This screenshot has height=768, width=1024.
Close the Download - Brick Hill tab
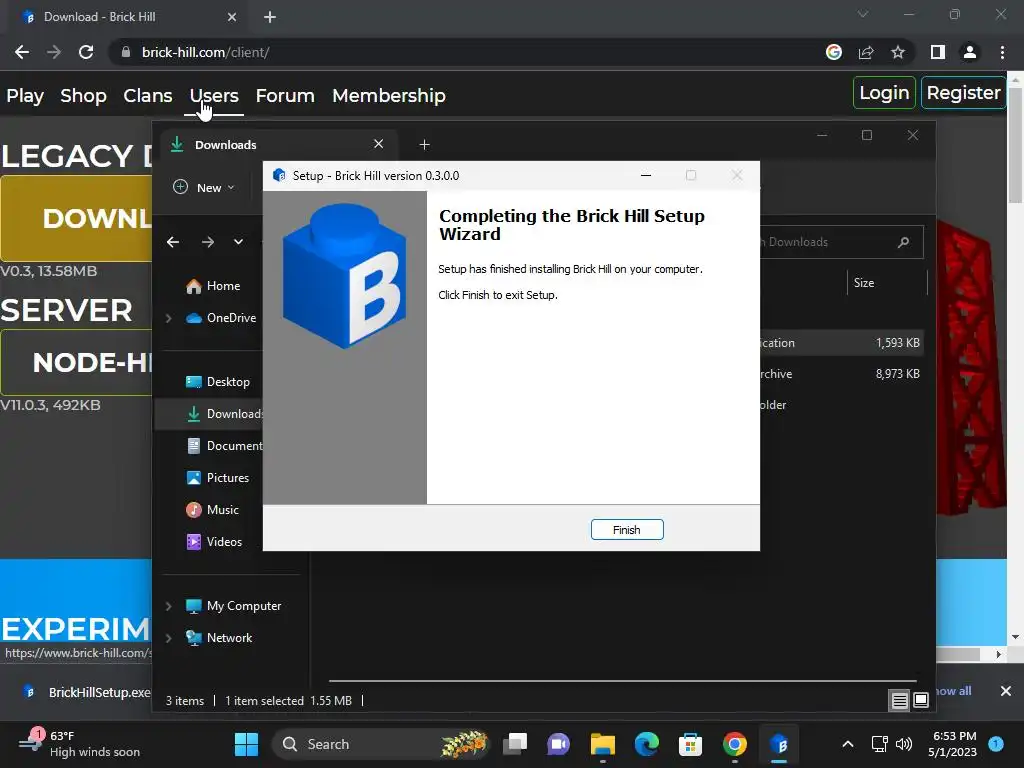232,17
